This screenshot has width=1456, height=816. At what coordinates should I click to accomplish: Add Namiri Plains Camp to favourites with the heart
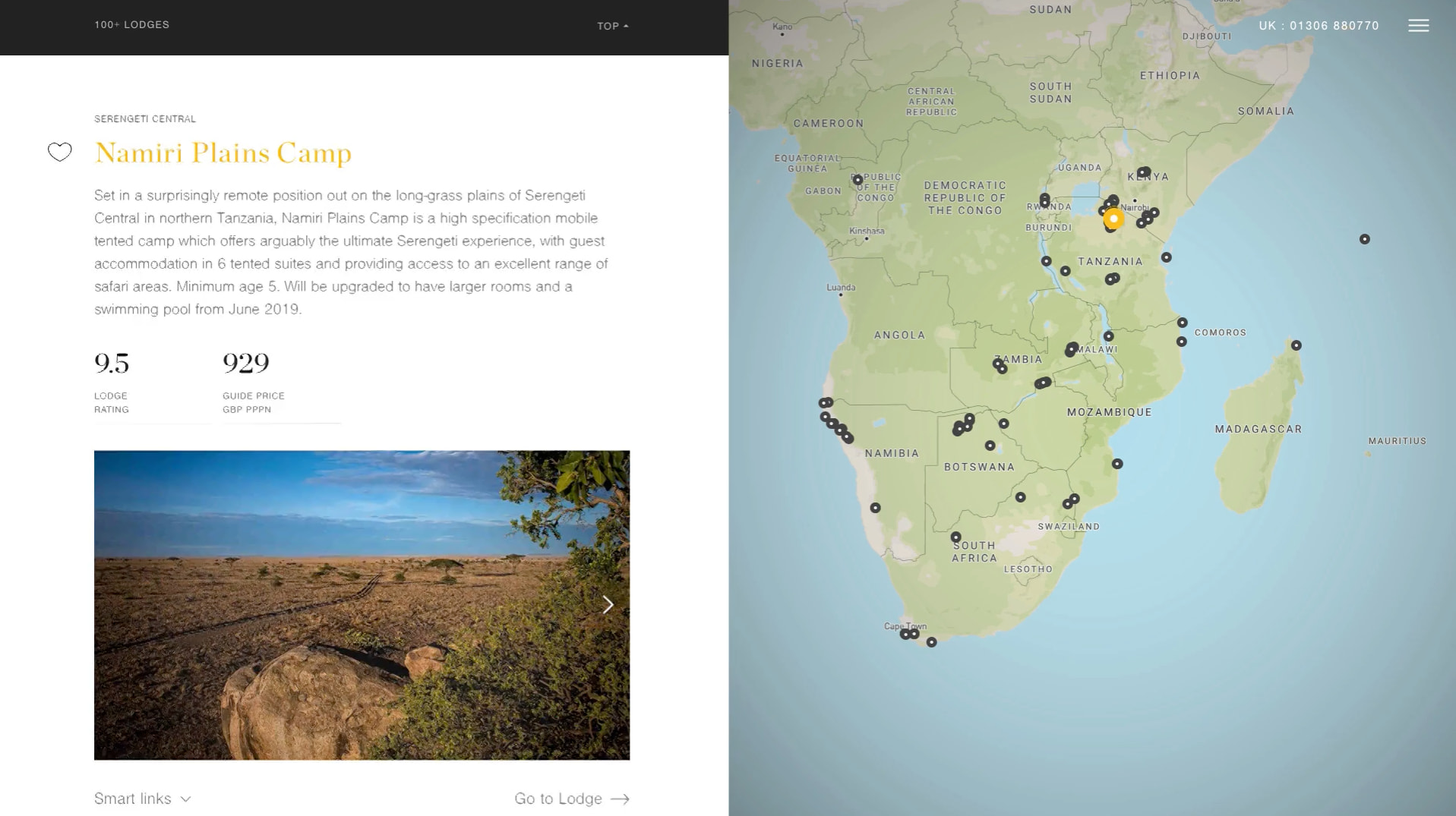pos(60,152)
